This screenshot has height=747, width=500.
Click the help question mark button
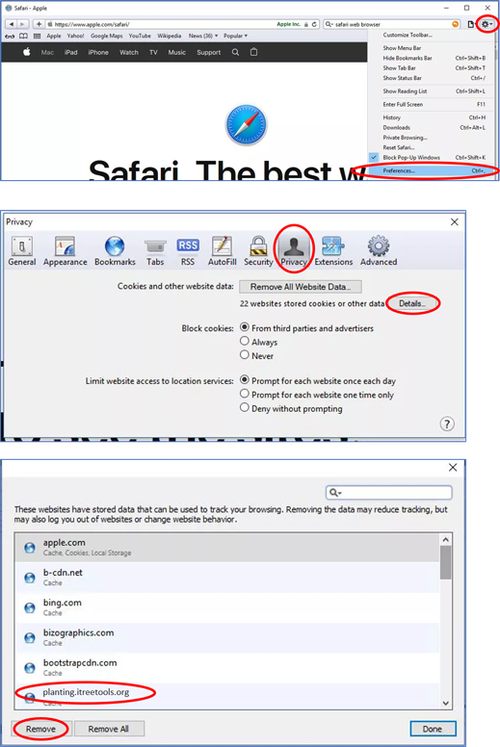(x=447, y=424)
